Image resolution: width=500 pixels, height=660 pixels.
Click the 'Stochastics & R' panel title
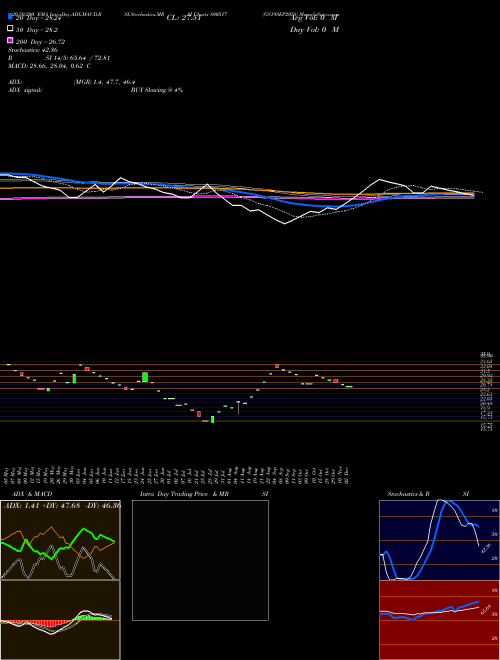(408, 494)
